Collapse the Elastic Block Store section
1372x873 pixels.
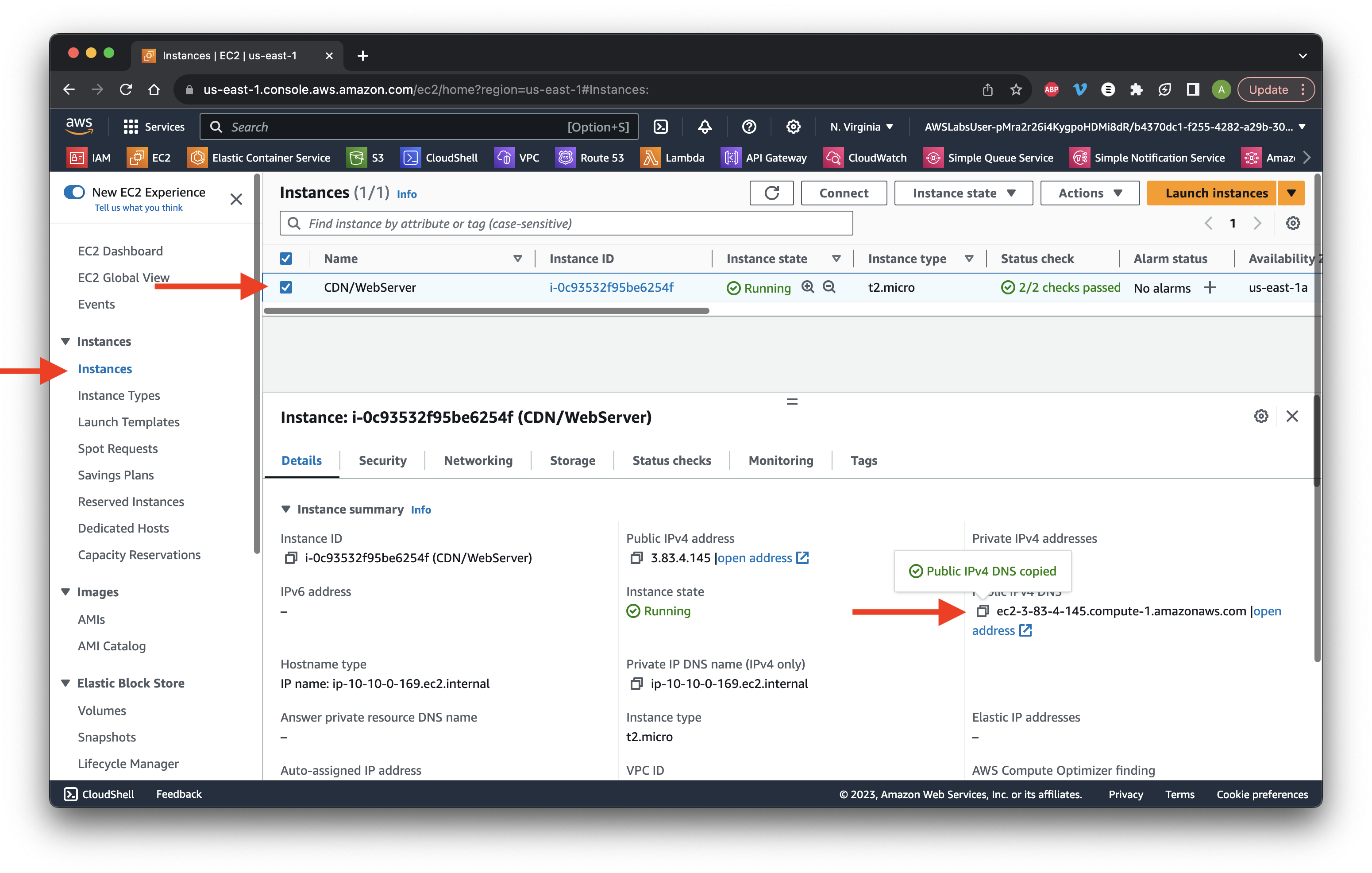[x=66, y=683]
